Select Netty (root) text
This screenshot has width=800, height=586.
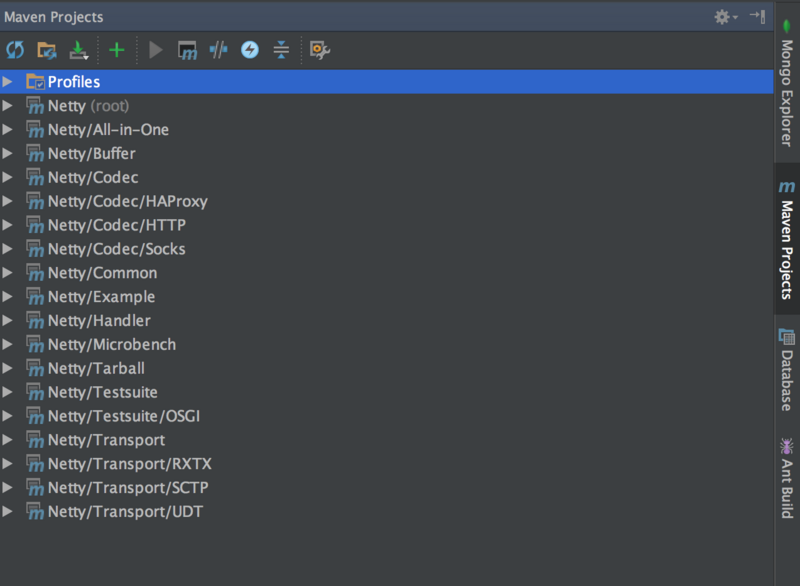(x=88, y=106)
